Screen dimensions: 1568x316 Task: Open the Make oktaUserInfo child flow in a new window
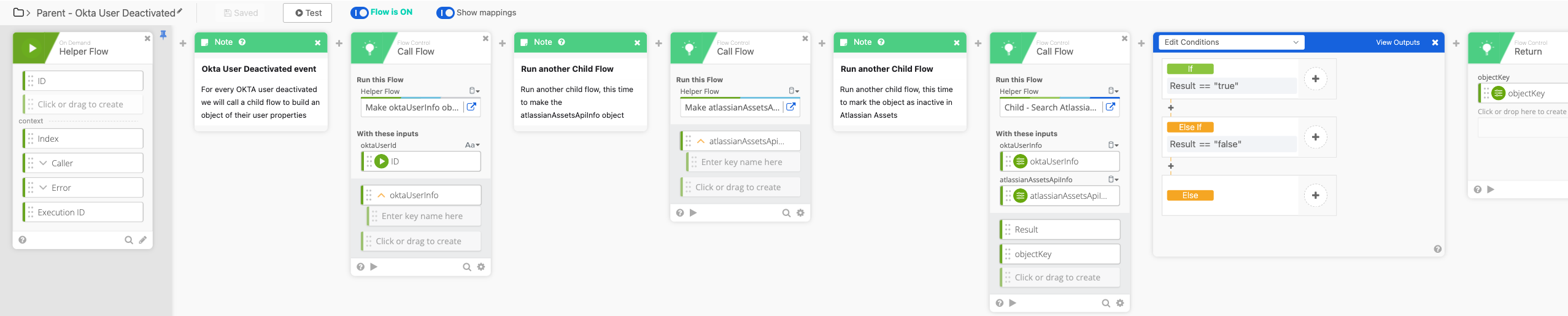pos(471,107)
